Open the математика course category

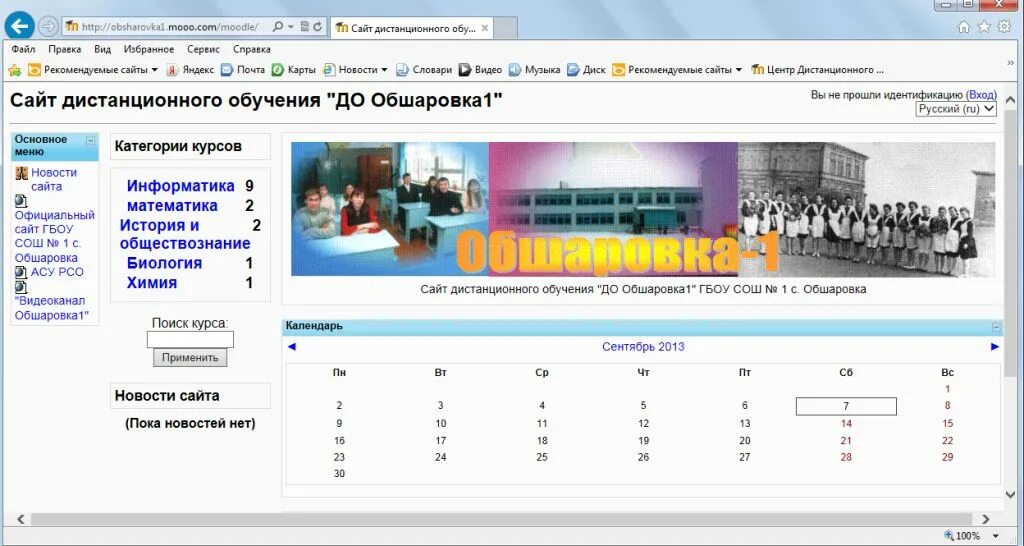point(172,206)
